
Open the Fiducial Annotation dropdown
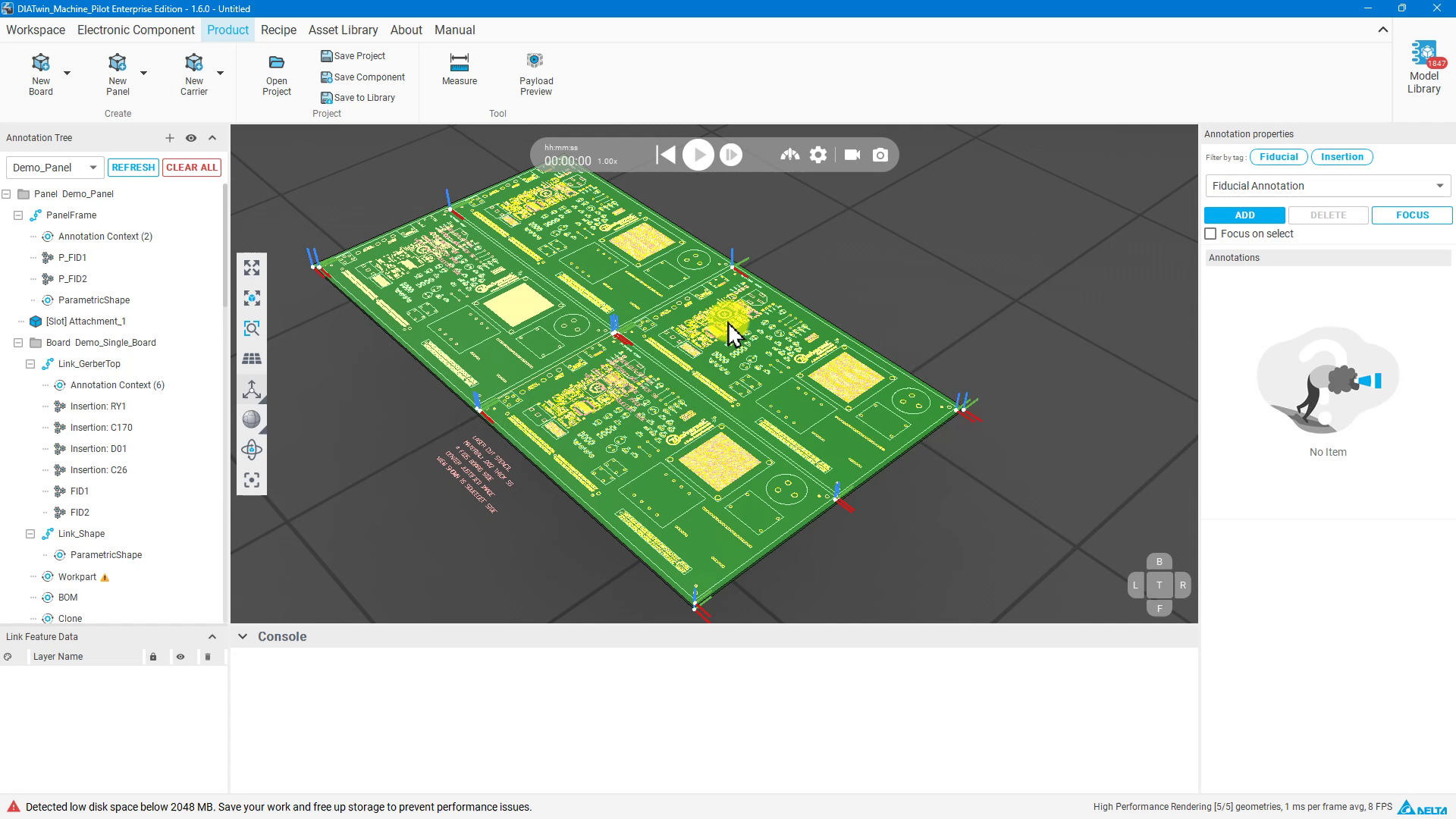(x=1328, y=186)
